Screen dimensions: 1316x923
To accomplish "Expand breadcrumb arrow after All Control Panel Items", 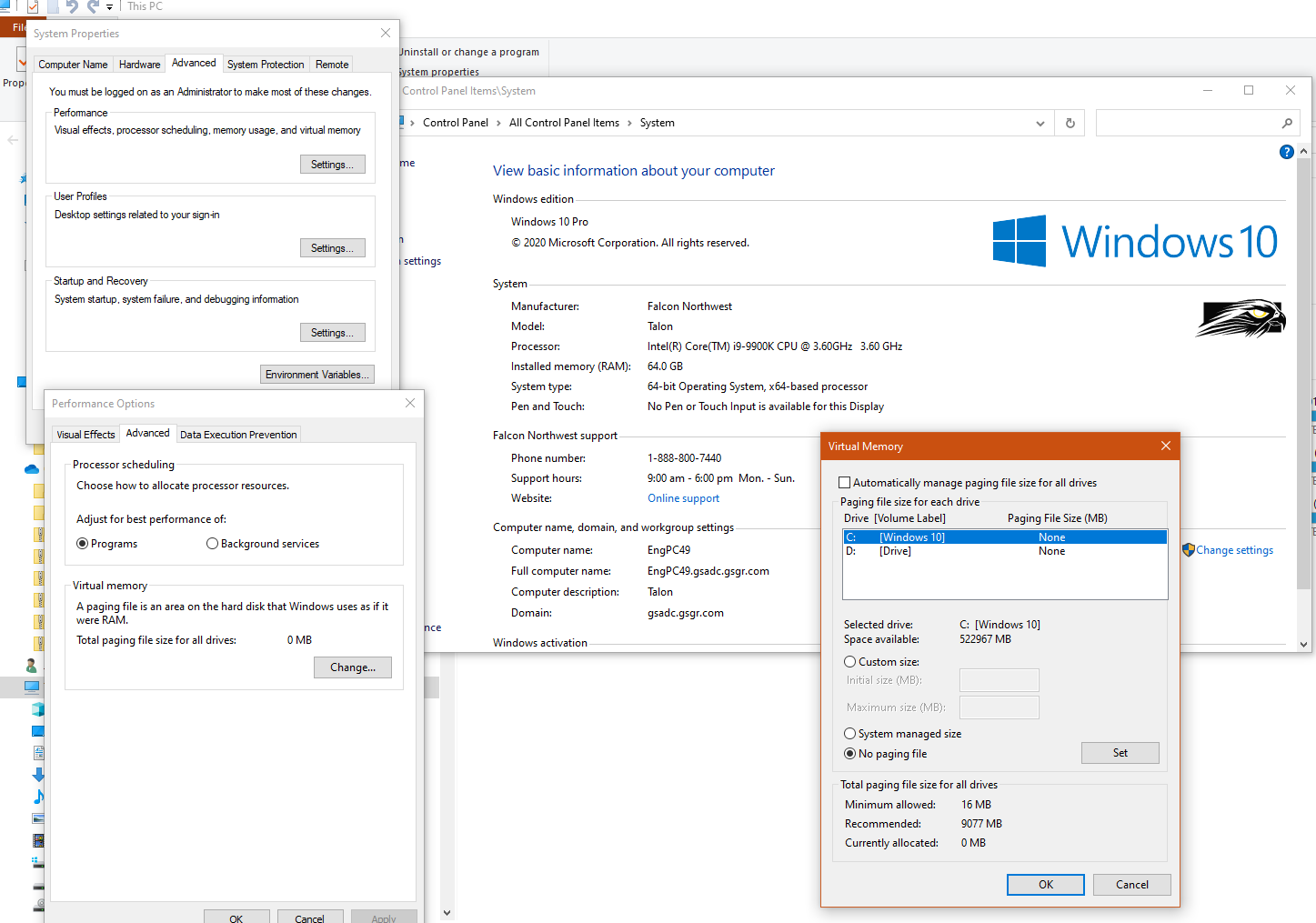I will (629, 123).
